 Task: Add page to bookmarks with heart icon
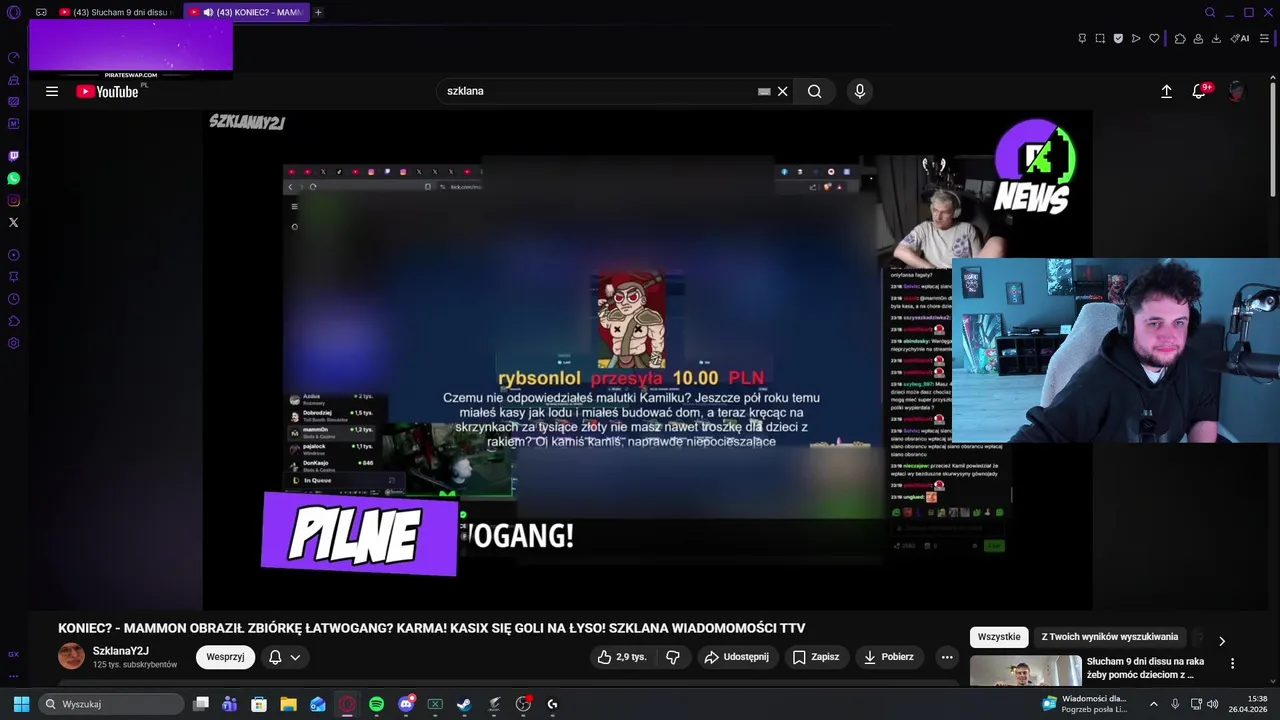click(x=1154, y=38)
